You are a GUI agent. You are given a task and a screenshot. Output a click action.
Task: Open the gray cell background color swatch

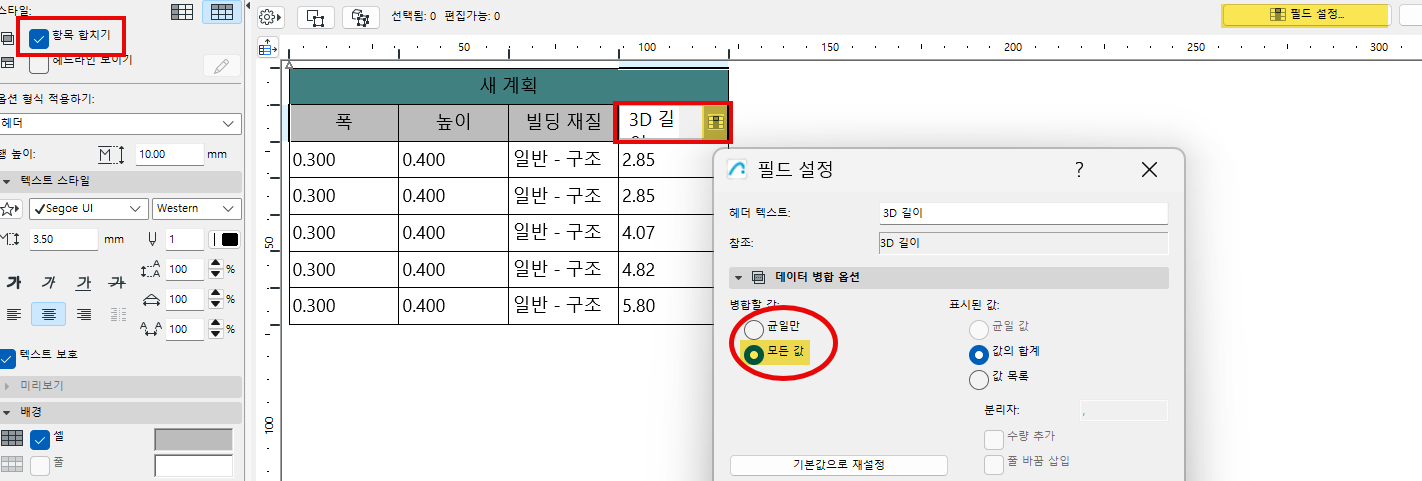point(193,440)
